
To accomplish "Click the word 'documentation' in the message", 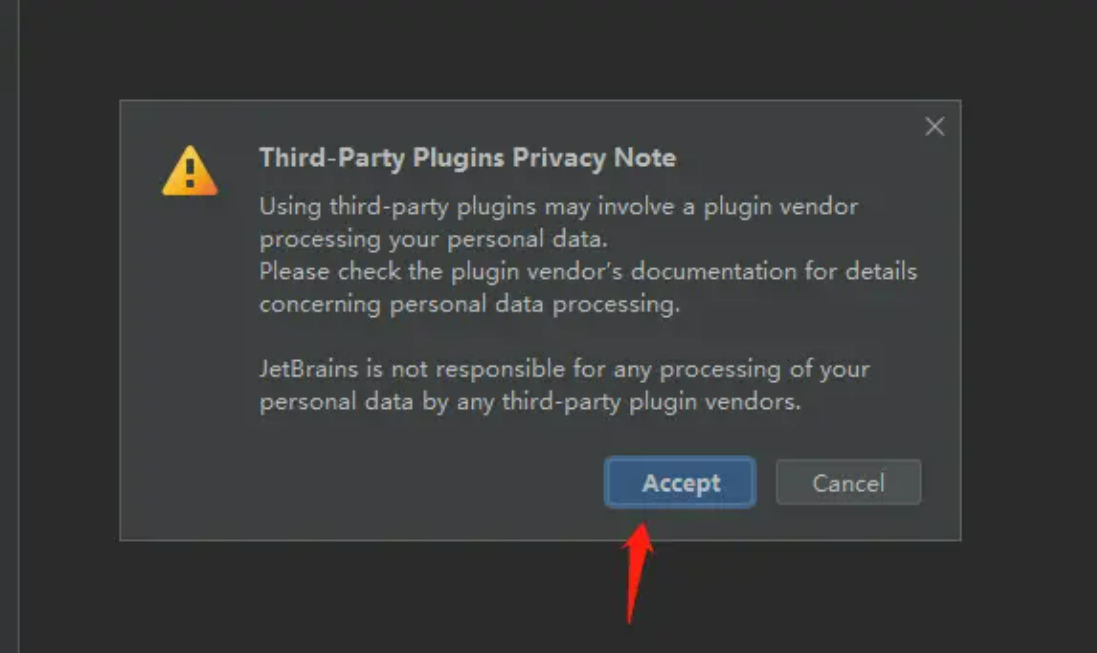I will pos(714,272).
